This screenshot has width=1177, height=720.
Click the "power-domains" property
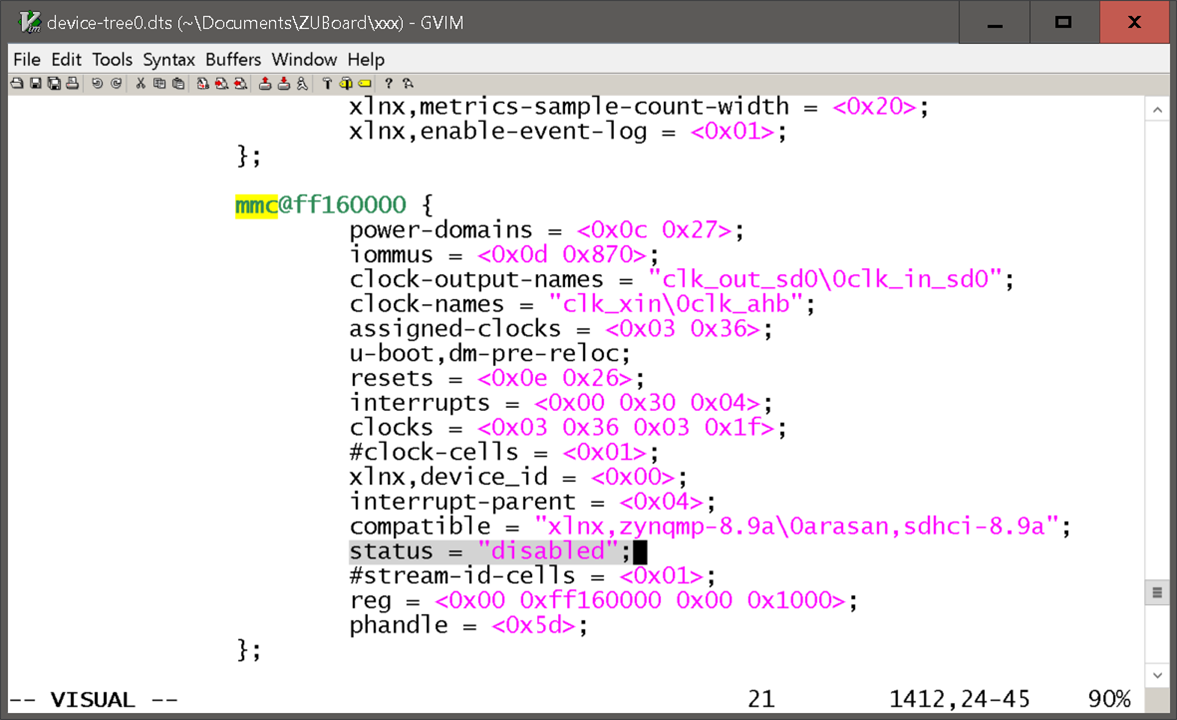(x=441, y=229)
